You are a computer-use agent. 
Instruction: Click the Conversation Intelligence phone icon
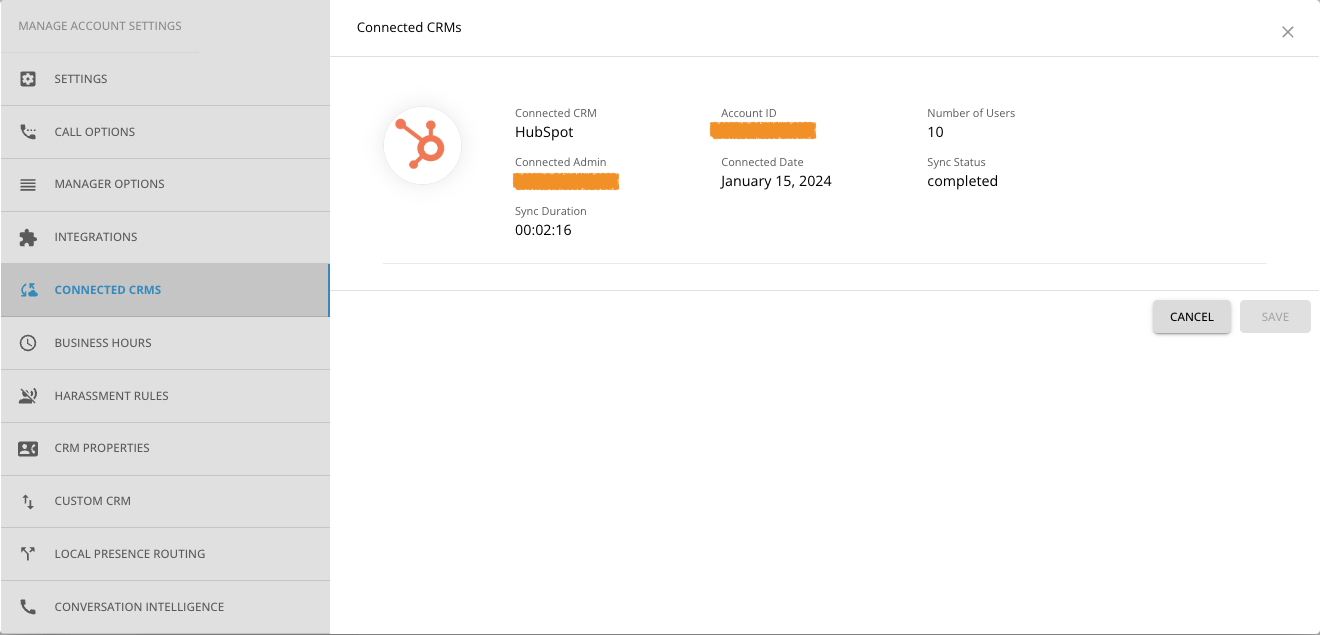pyautogui.click(x=28, y=607)
